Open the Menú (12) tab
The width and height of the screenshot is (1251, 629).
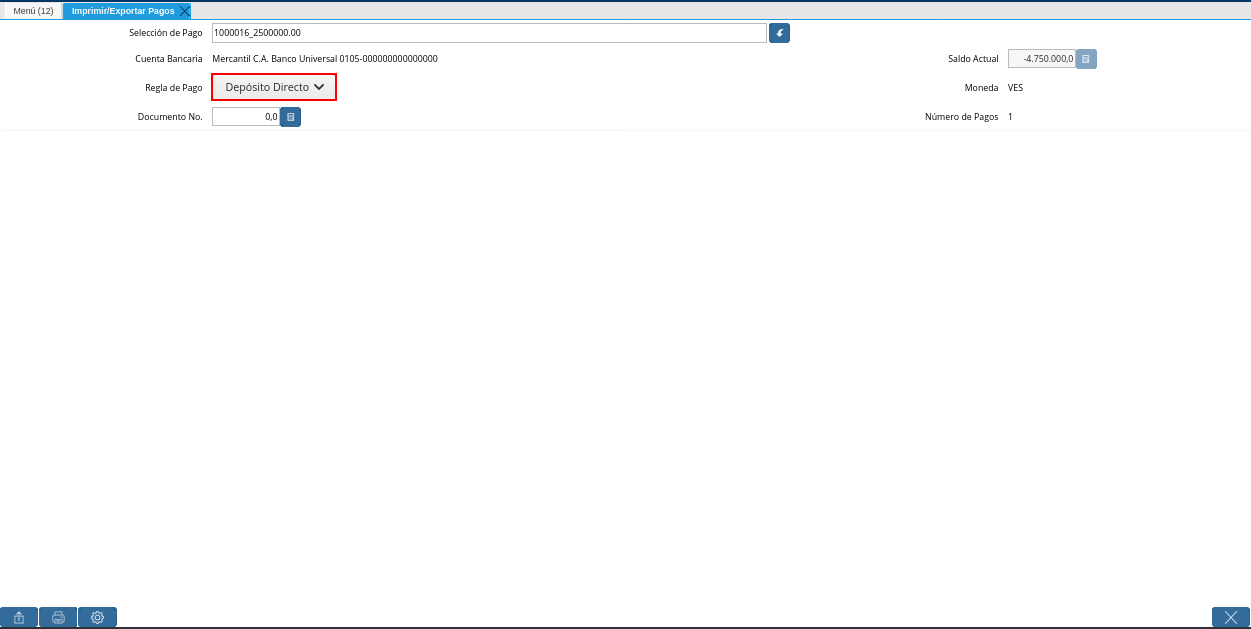(33, 11)
